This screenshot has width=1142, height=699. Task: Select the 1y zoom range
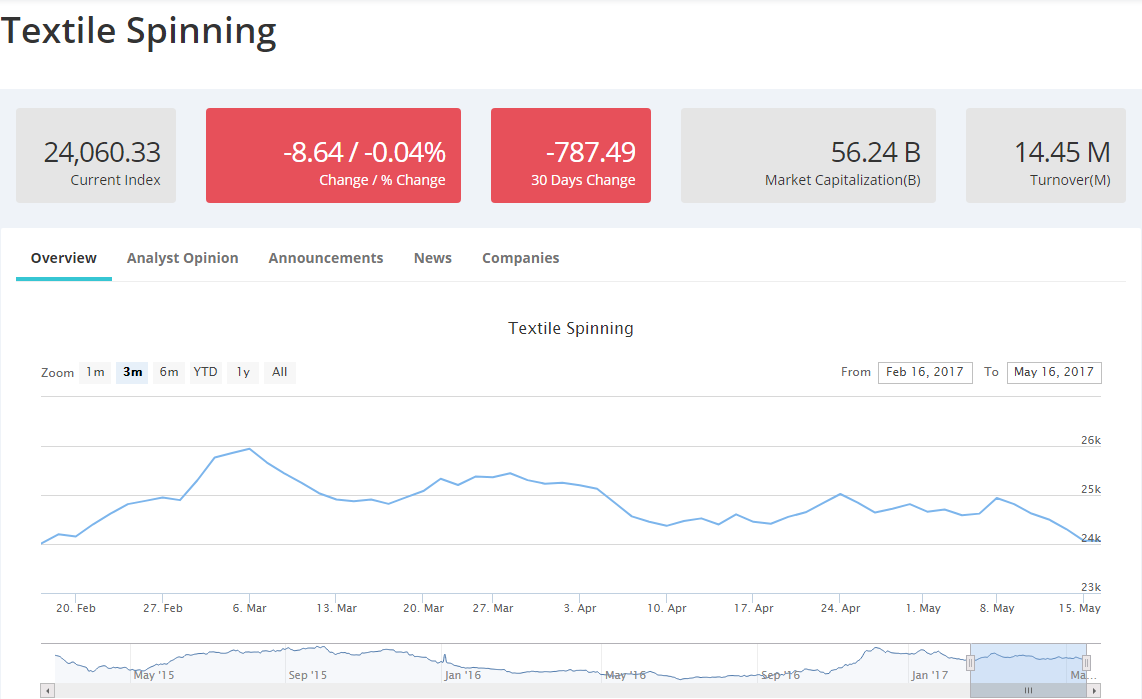[242, 372]
